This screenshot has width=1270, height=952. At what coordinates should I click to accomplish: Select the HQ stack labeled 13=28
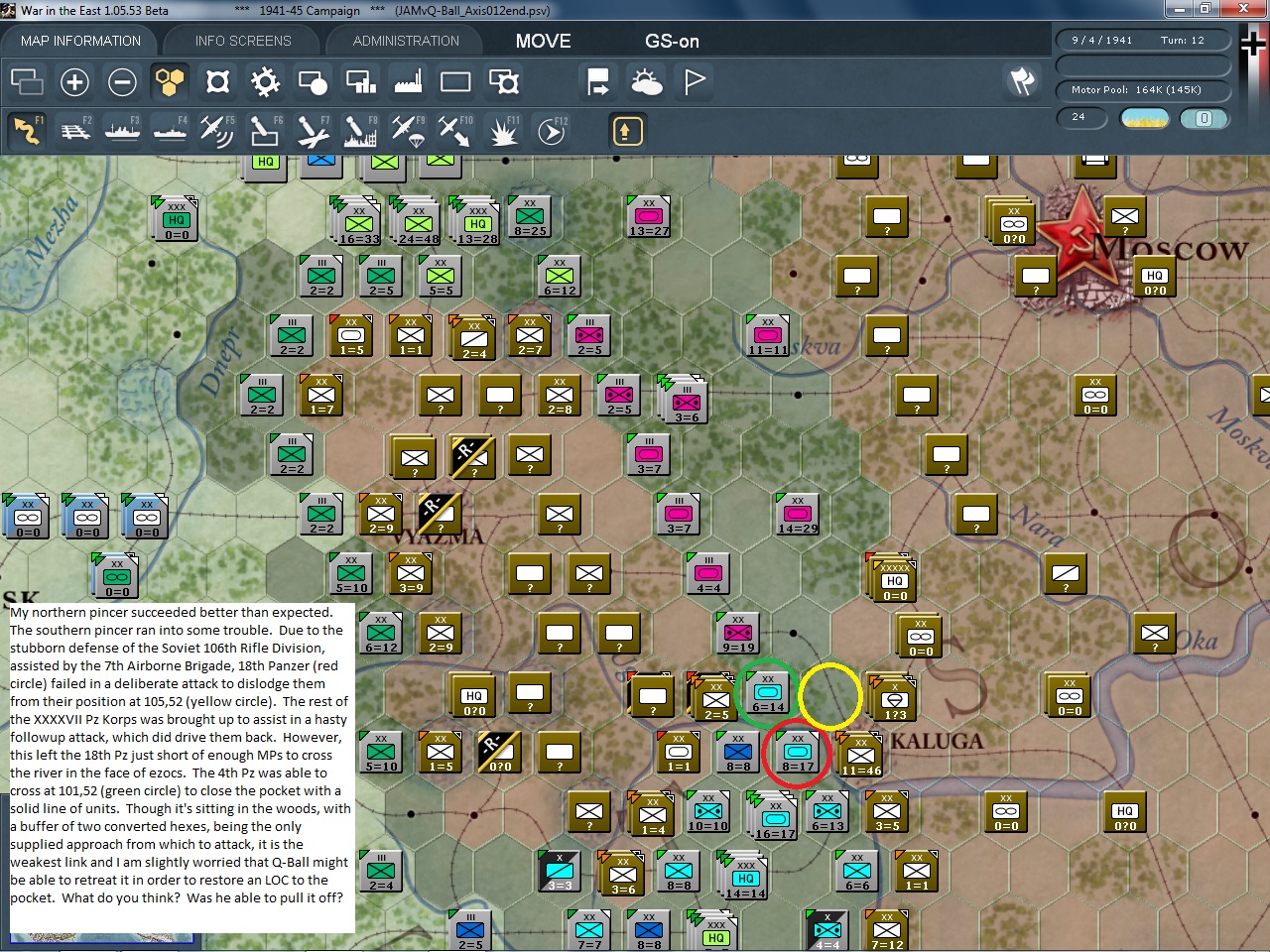[477, 221]
